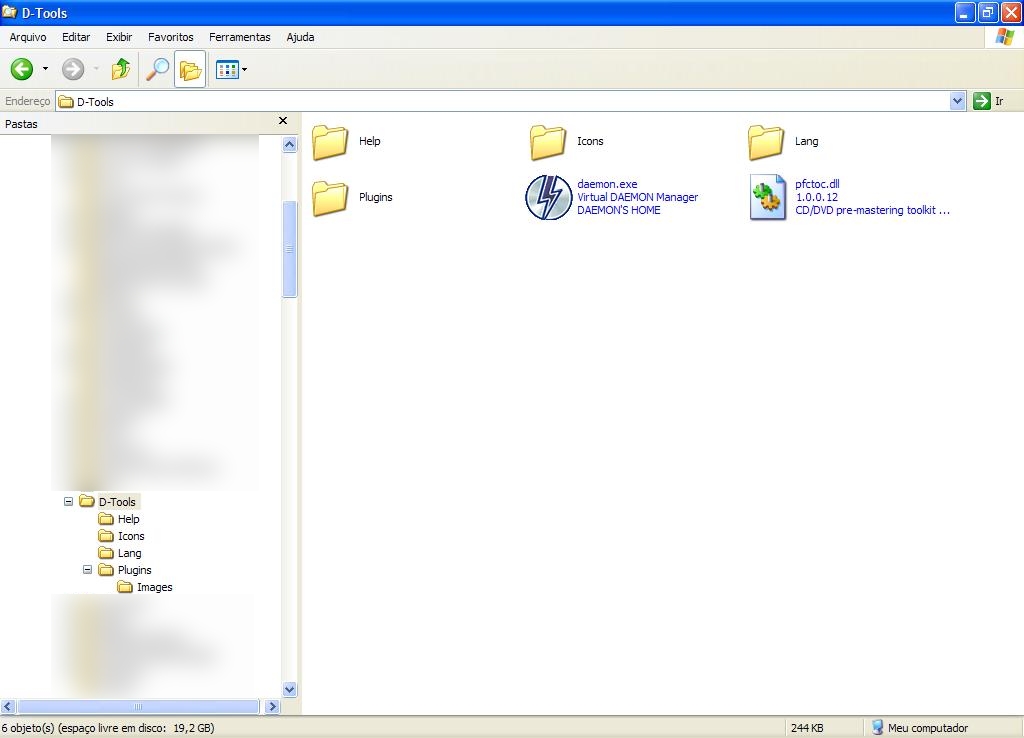Screen dimensions: 1024x738
Task: Close the Pastas side panel
Action: coord(283,121)
